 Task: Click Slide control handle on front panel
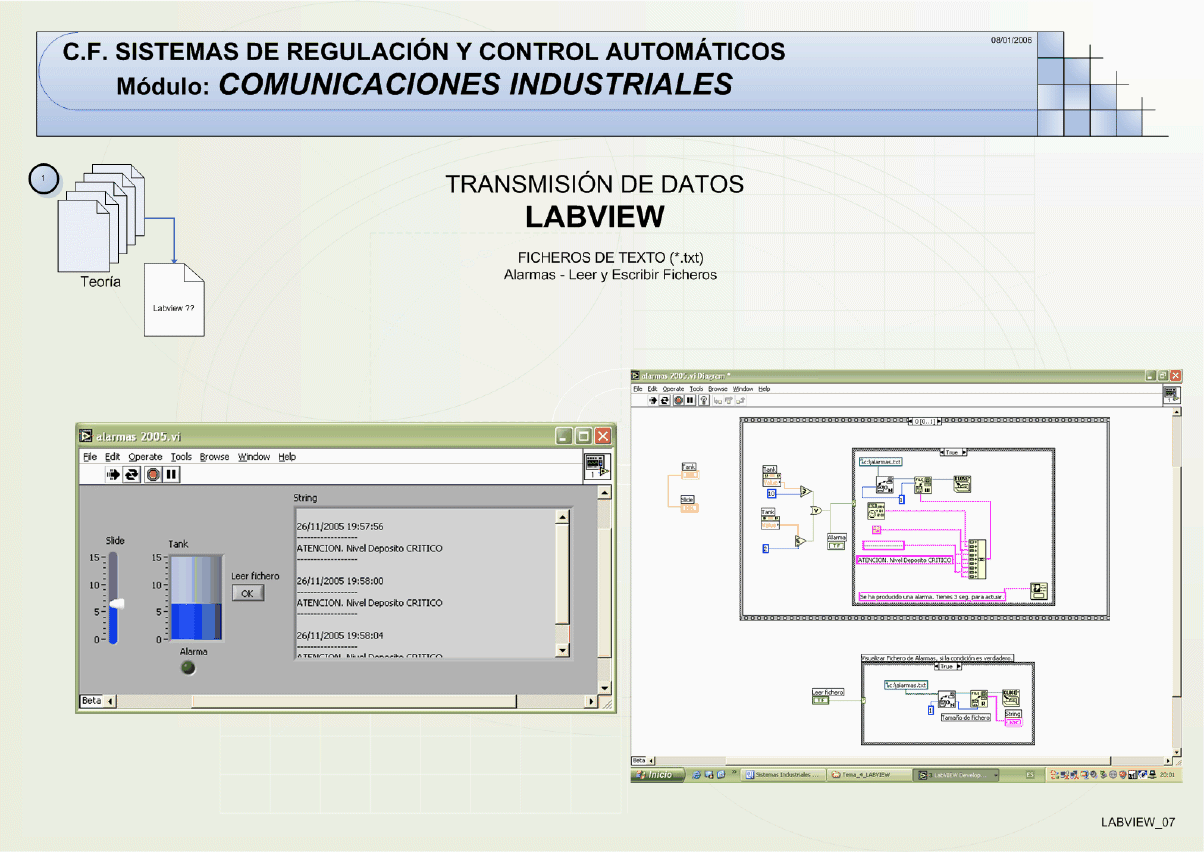click(x=117, y=604)
